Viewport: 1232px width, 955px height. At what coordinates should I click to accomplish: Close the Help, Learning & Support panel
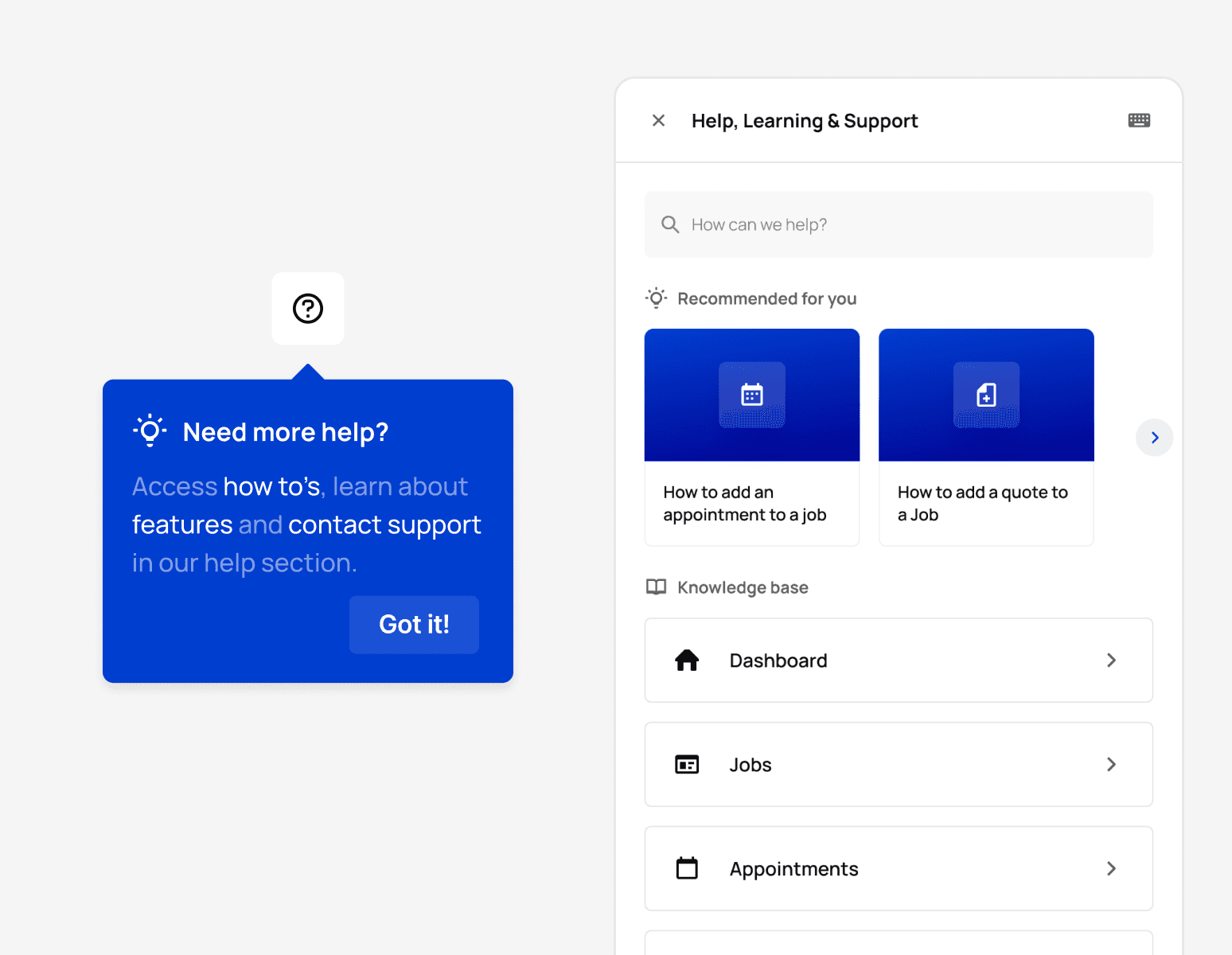pyautogui.click(x=658, y=120)
